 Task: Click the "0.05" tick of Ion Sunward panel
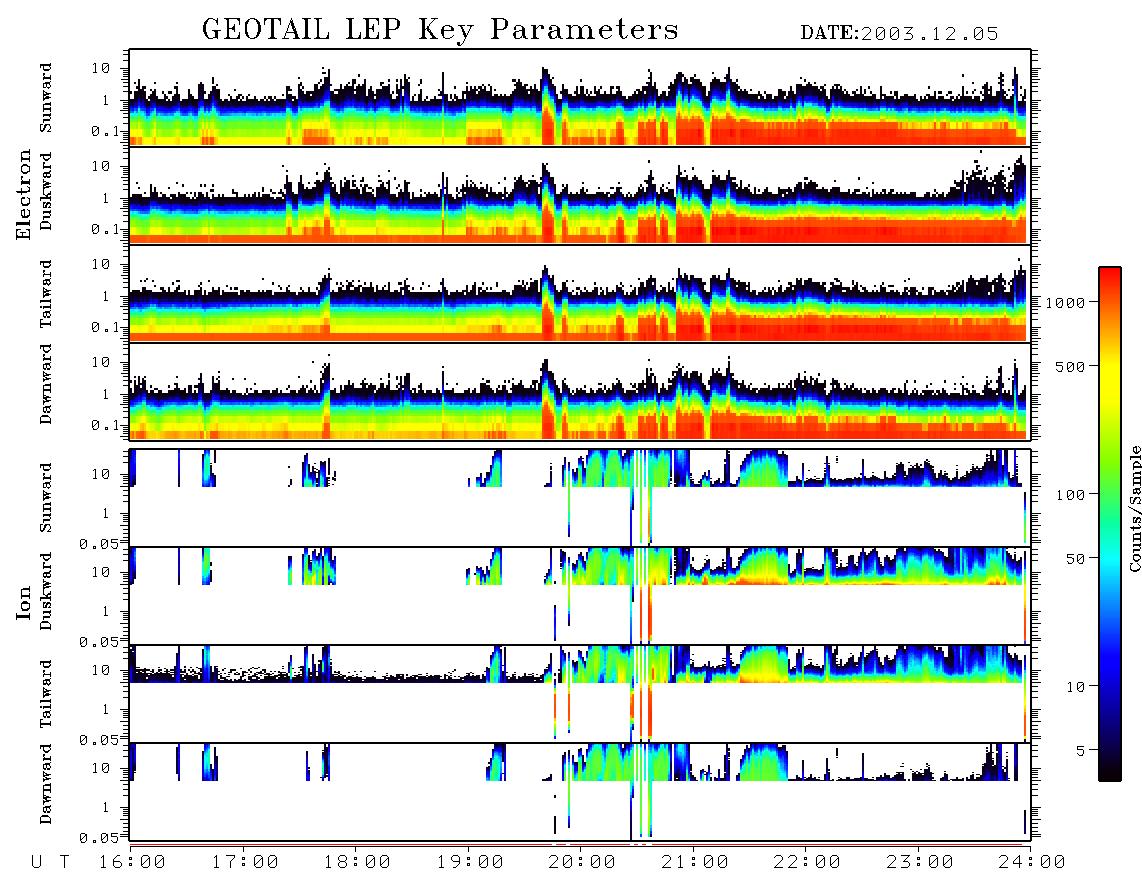pyautogui.click(x=99, y=543)
